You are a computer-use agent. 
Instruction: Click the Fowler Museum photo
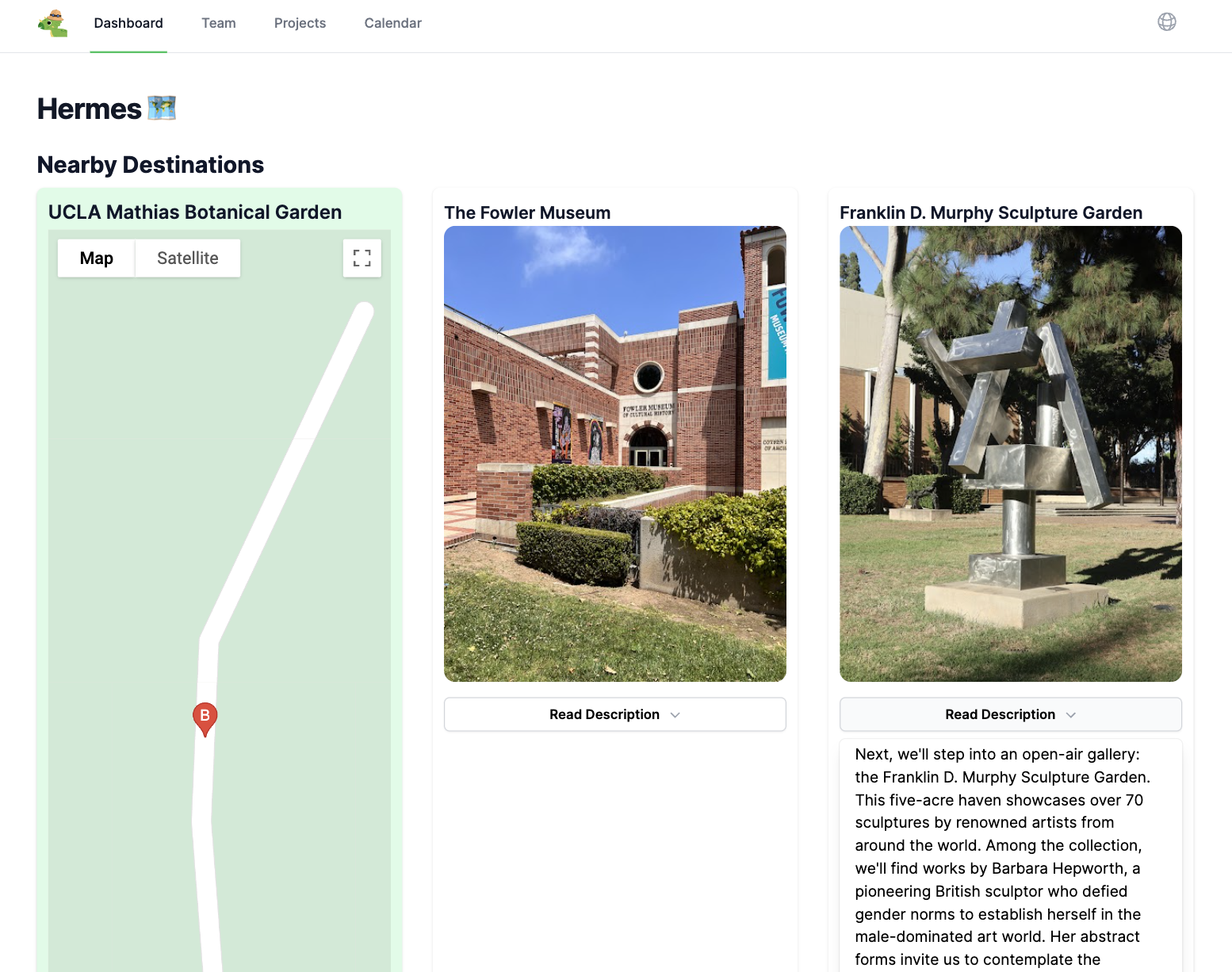coord(615,453)
